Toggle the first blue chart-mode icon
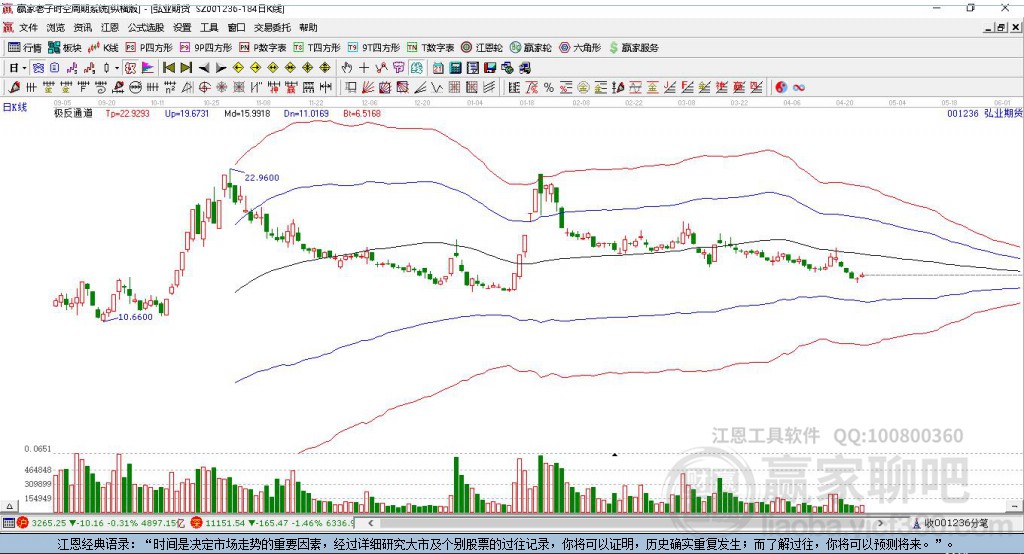Viewport: 1024px width, 554px height. tap(38, 68)
